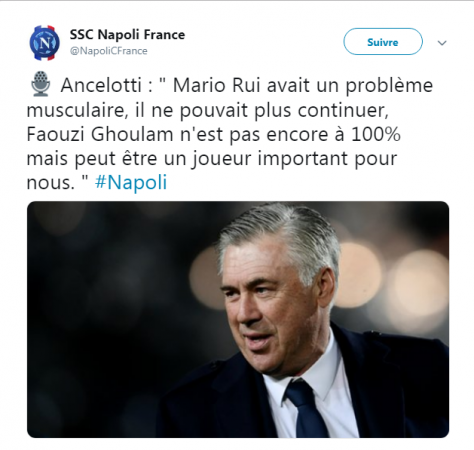Click the SSC Napoli France display name

coord(127,35)
